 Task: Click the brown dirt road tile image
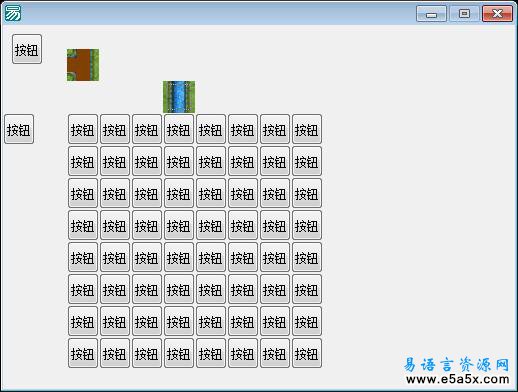(83, 65)
